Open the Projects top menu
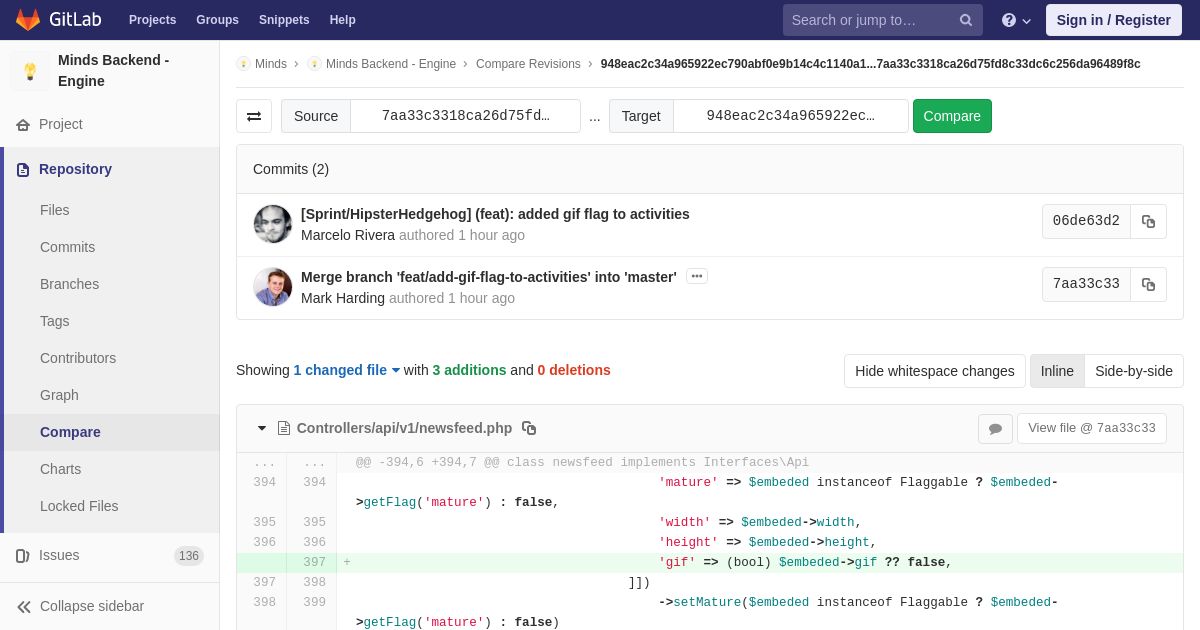Image resolution: width=1200 pixels, height=630 pixels. [152, 20]
